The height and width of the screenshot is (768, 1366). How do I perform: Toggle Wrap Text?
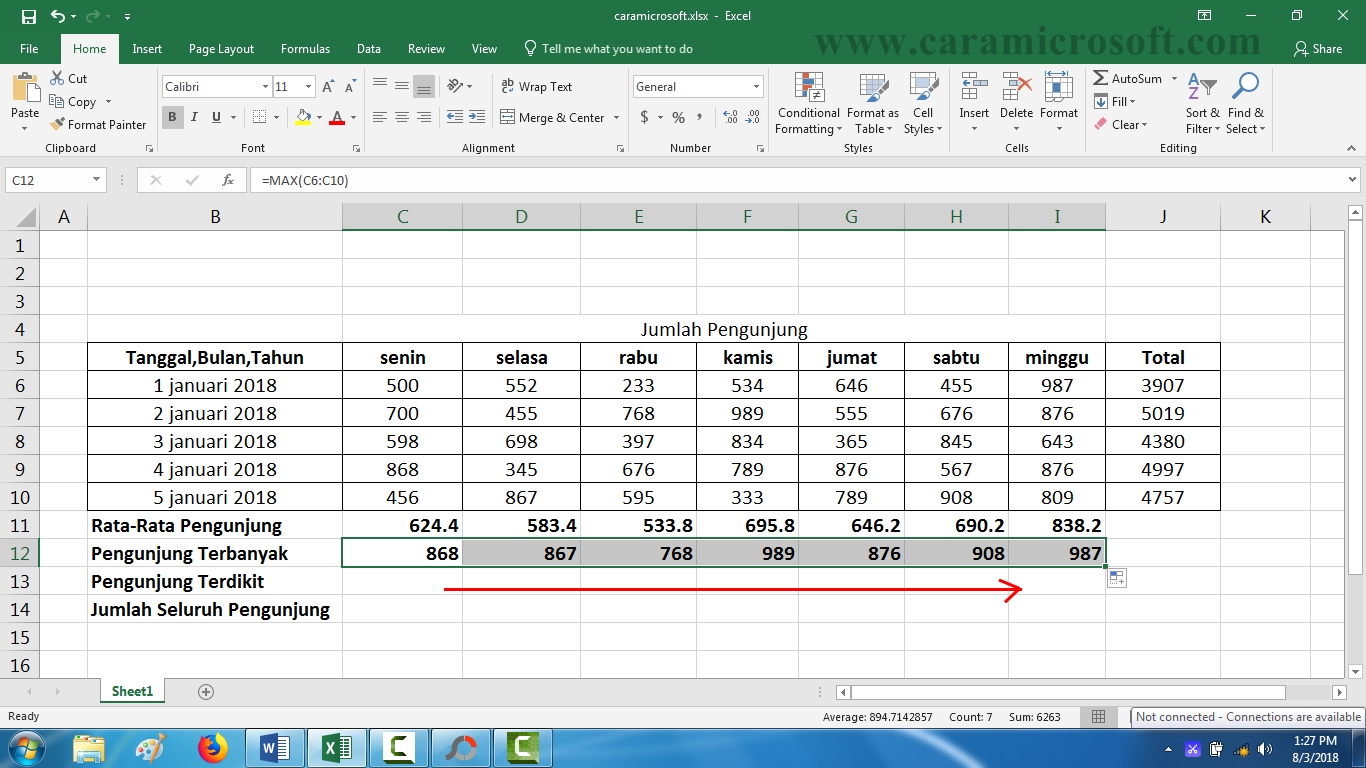coord(537,87)
